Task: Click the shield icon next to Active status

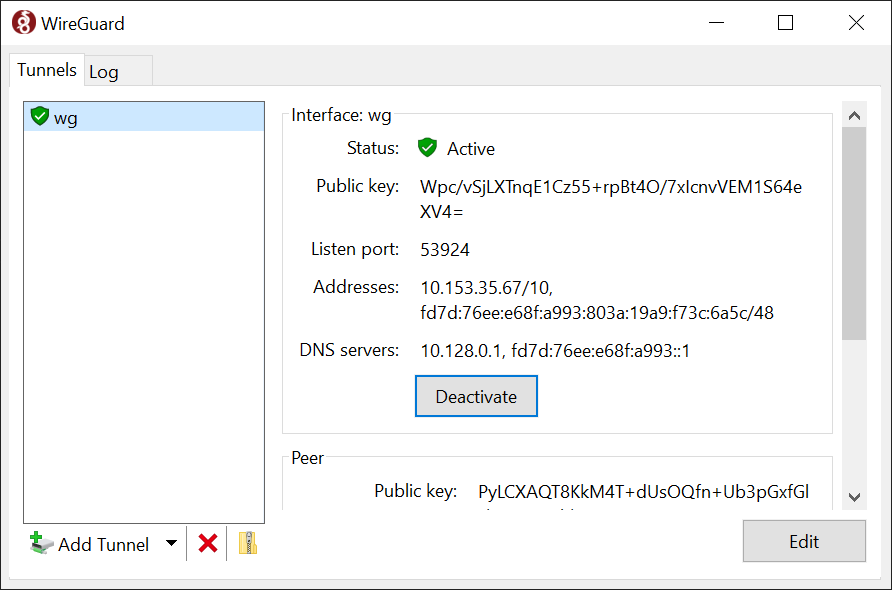Action: click(x=427, y=147)
